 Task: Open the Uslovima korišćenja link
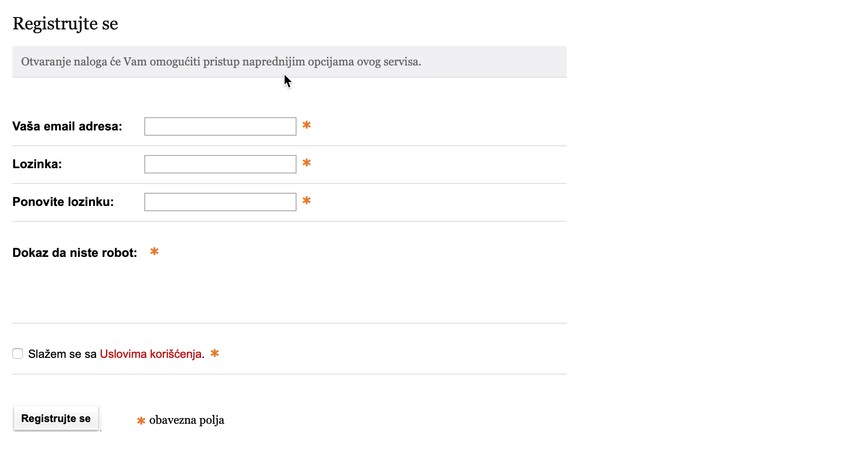pos(151,354)
